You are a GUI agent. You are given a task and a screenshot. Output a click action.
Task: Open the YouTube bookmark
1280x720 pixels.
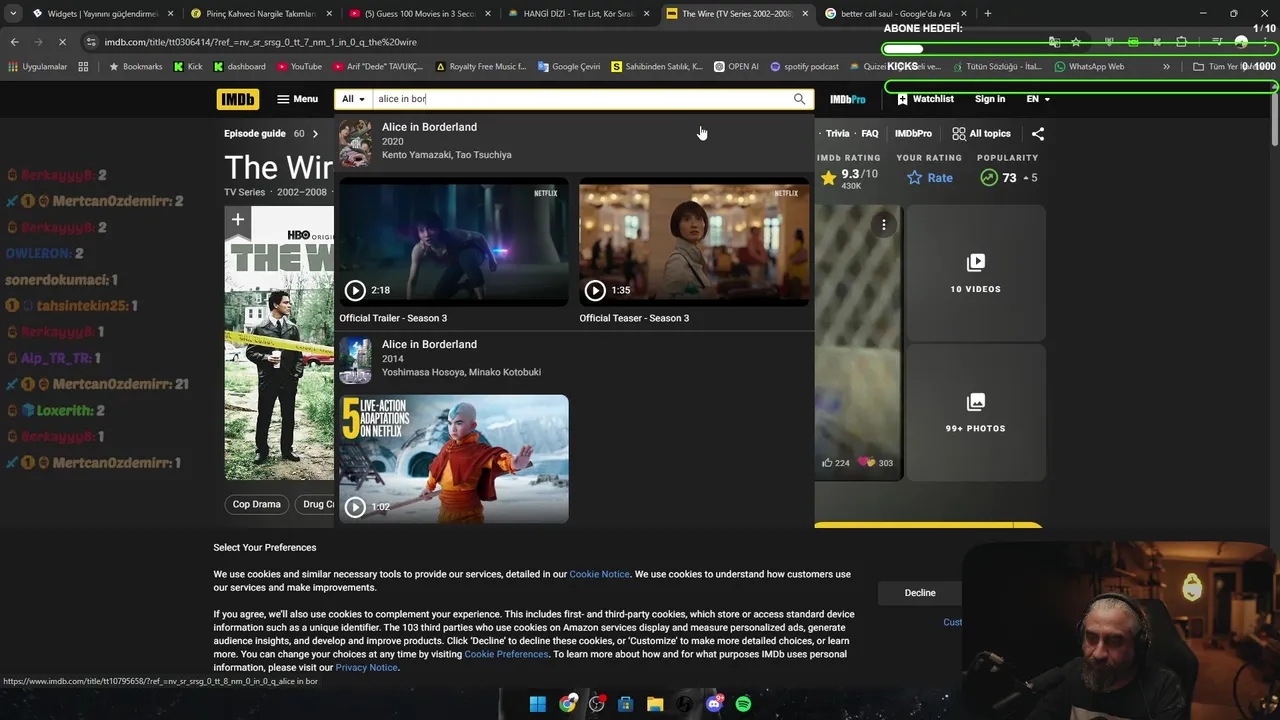coord(298,66)
